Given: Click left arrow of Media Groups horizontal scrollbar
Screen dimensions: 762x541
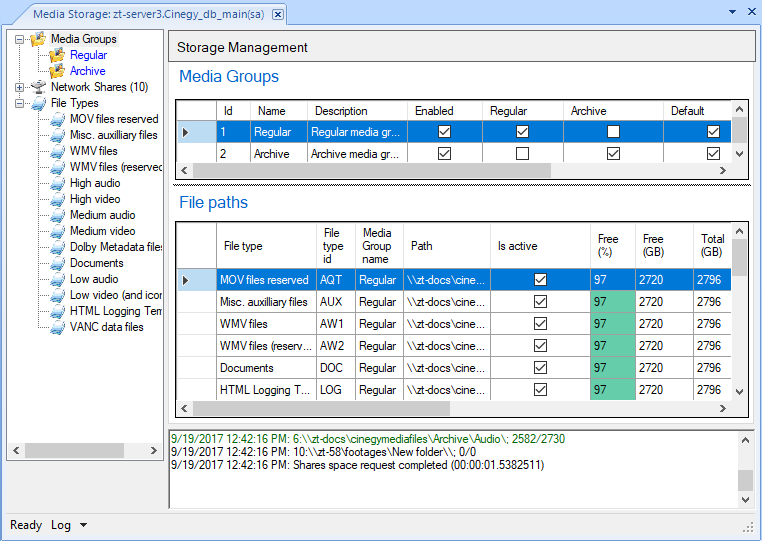Looking at the screenshot, I should pyautogui.click(x=184, y=171).
